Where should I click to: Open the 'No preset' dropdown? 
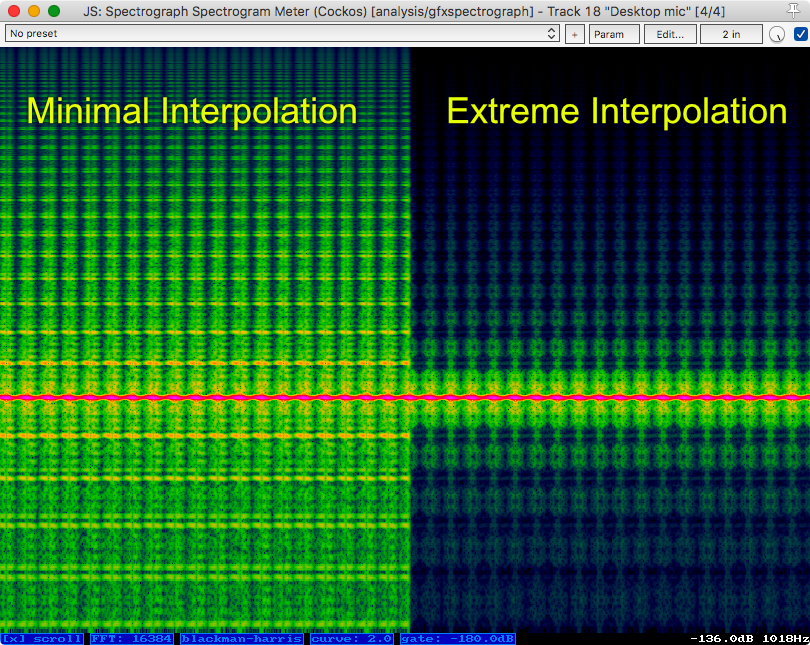[270, 33]
